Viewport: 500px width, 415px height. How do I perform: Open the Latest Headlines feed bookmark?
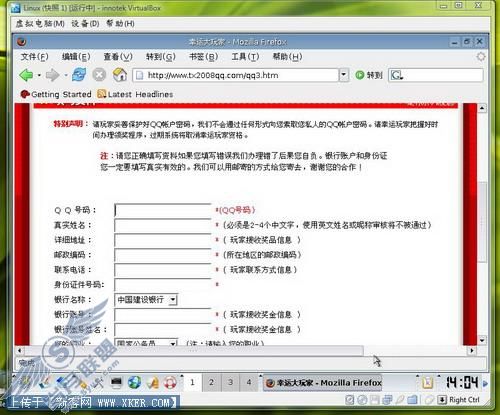135,94
